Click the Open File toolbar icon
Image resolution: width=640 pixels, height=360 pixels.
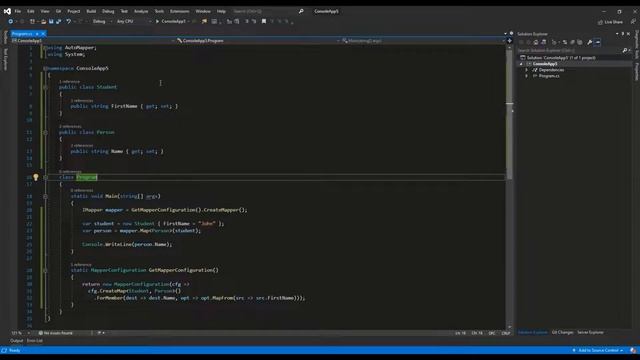[43, 21]
